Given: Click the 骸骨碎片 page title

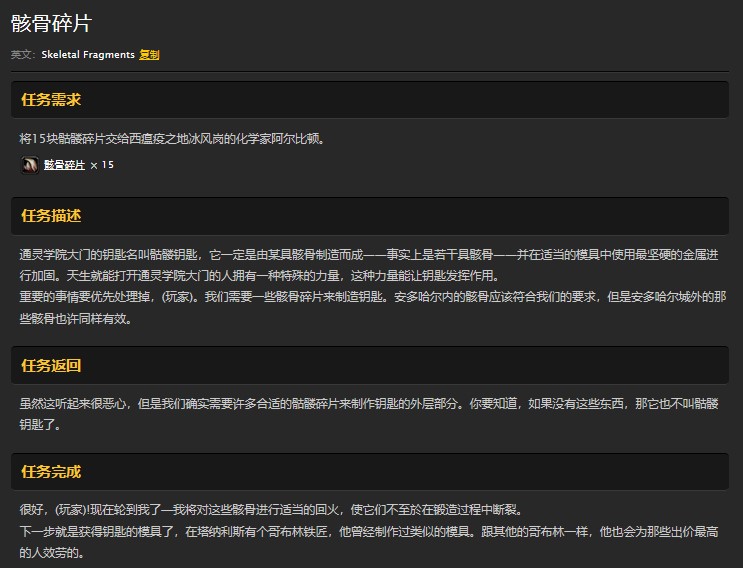Looking at the screenshot, I should pos(51,24).
